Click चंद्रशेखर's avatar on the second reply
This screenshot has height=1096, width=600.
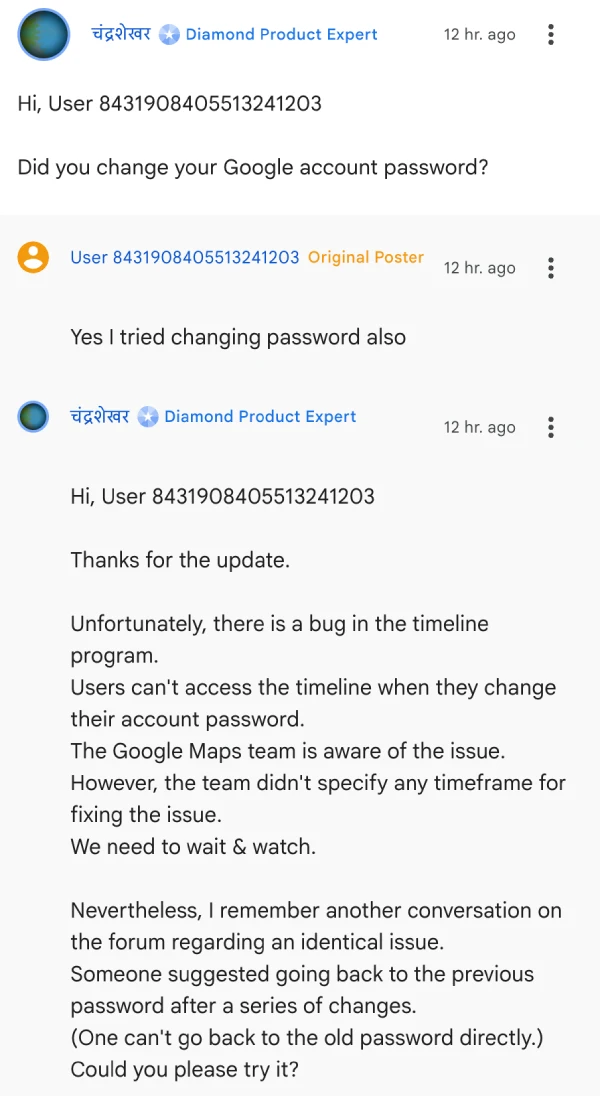[x=33, y=416]
